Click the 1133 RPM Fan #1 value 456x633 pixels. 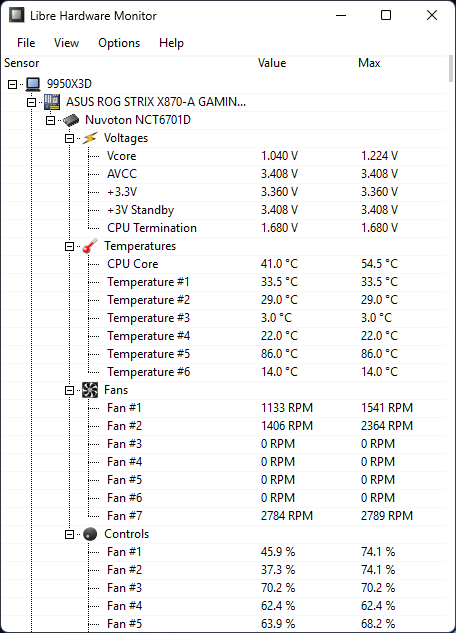(287, 408)
